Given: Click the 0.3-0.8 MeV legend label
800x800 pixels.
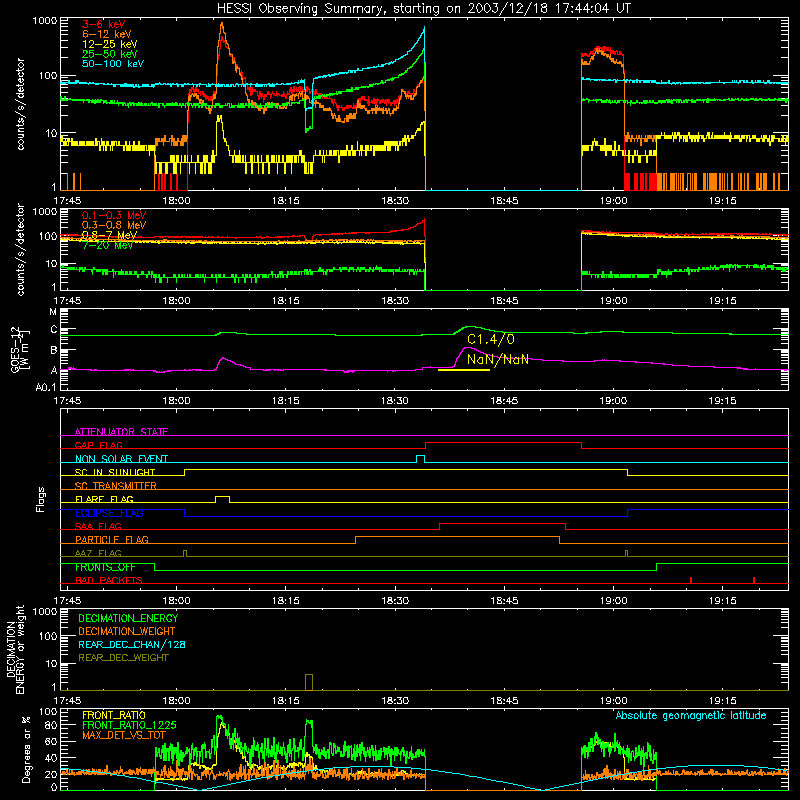Looking at the screenshot, I should coord(114,226).
